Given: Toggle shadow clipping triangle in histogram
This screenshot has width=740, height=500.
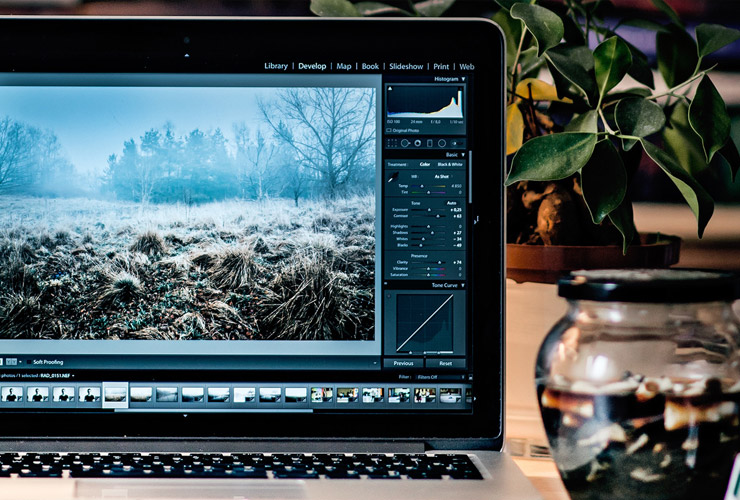Looking at the screenshot, I should click(x=390, y=89).
